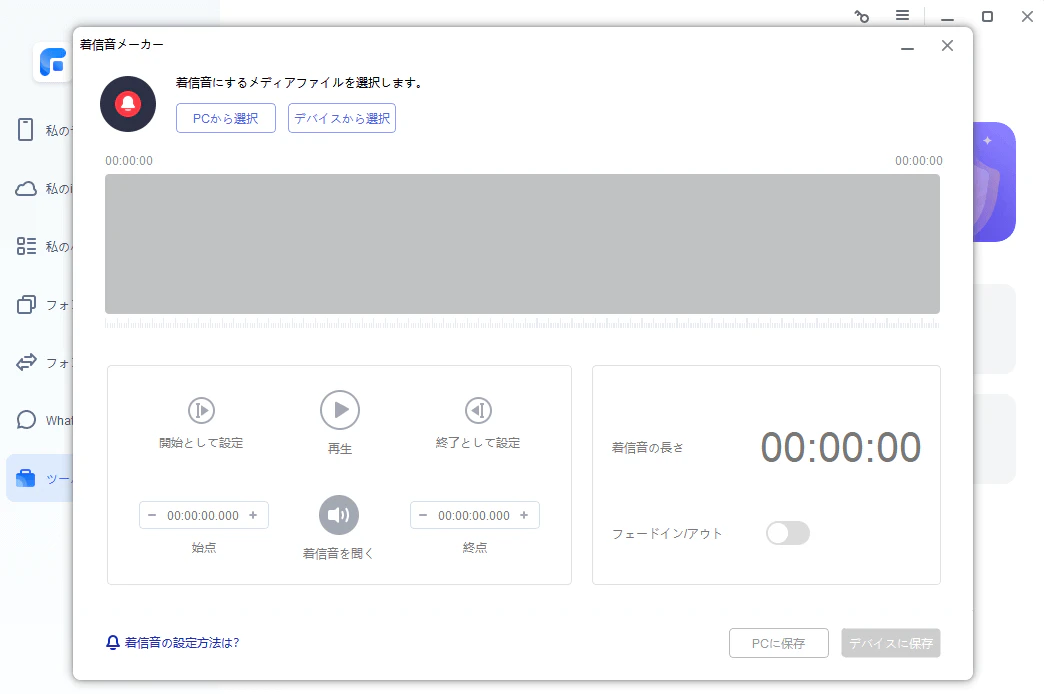
Task: Open the copy squares sidebar icon
Action: [26, 304]
